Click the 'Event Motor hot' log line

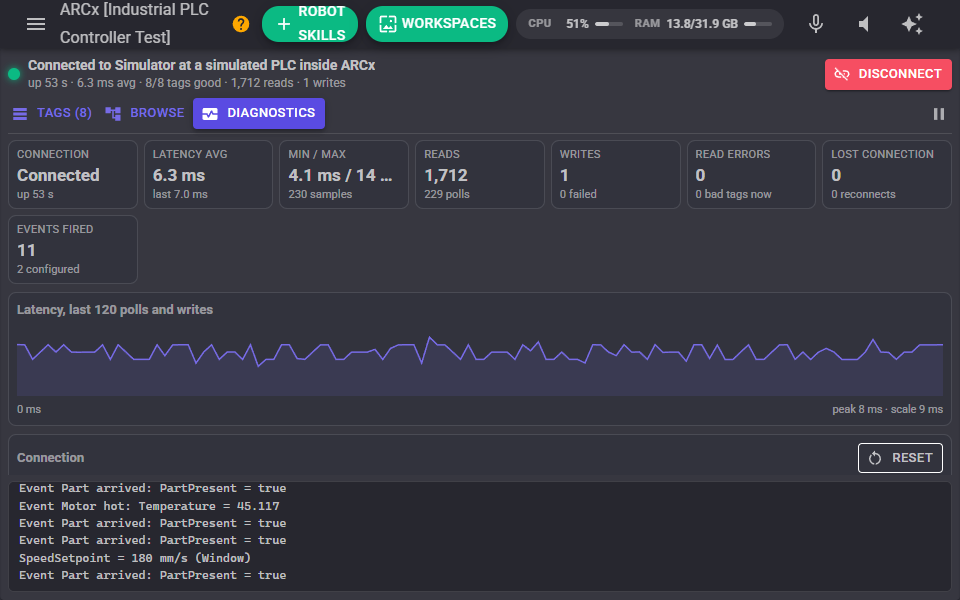coord(149,506)
